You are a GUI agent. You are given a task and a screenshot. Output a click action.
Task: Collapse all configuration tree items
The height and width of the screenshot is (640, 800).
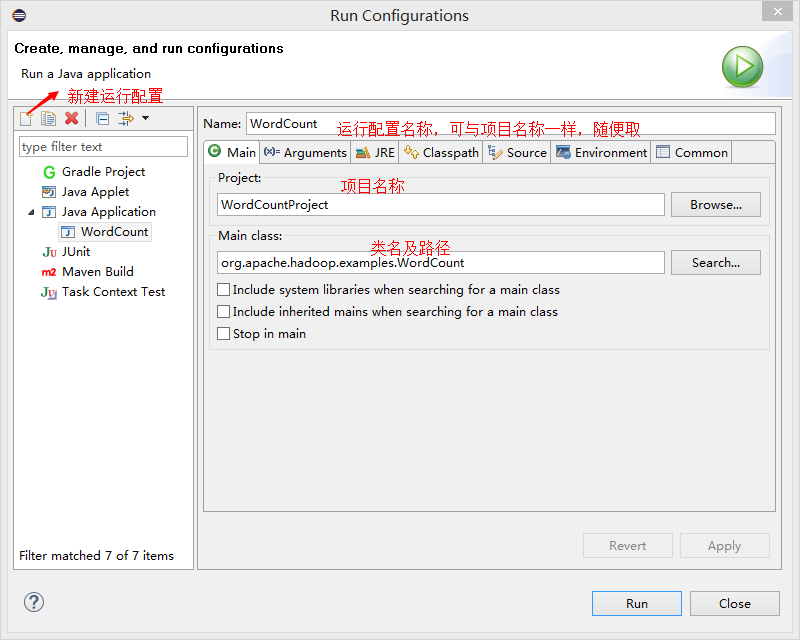click(x=103, y=119)
